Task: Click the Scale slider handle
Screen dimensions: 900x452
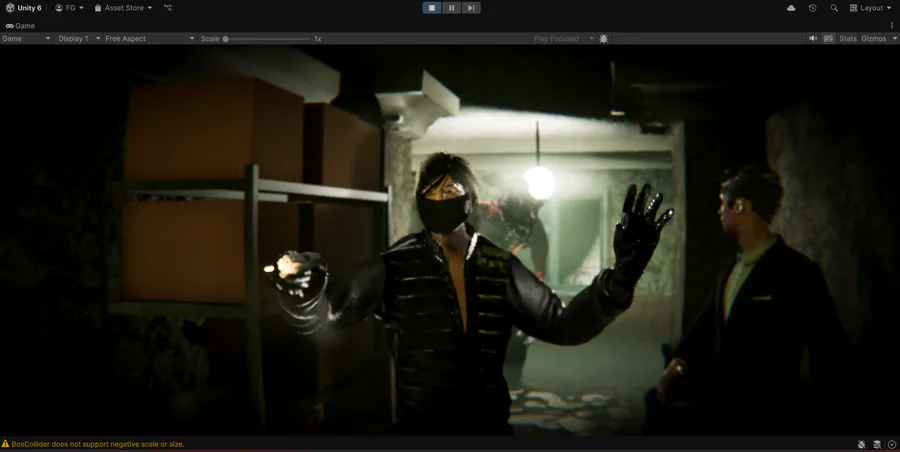Action: point(226,39)
